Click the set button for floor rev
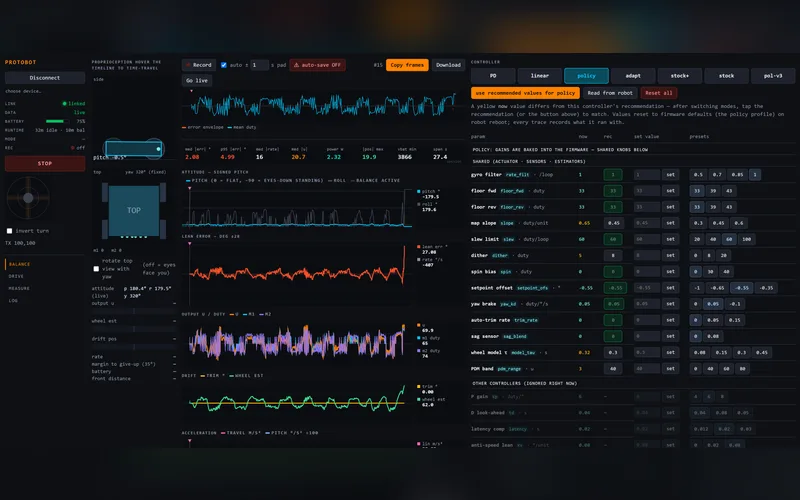Image resolution: width=800 pixels, height=500 pixels. click(670, 207)
